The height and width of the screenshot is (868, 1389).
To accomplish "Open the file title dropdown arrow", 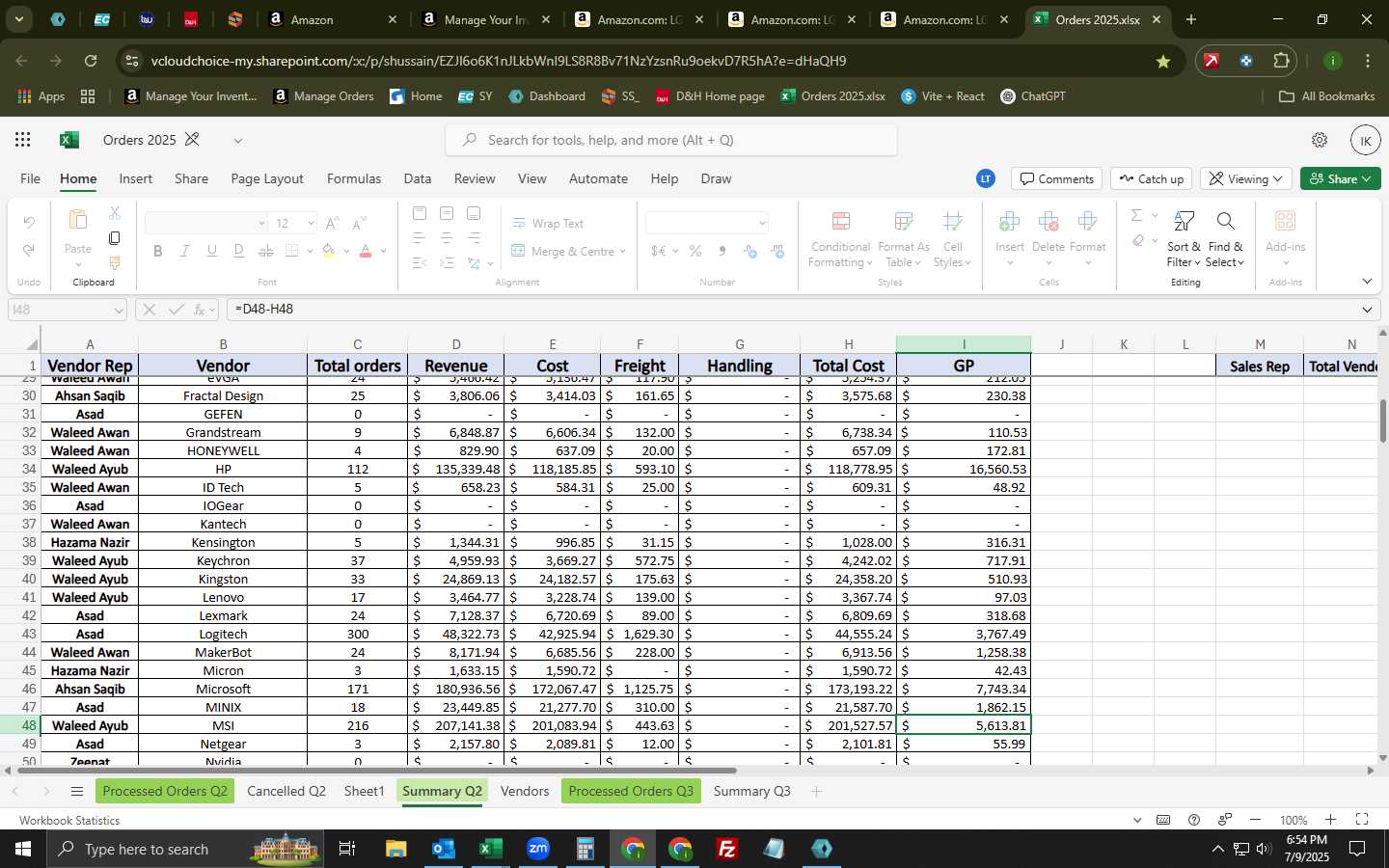I will coord(237,141).
